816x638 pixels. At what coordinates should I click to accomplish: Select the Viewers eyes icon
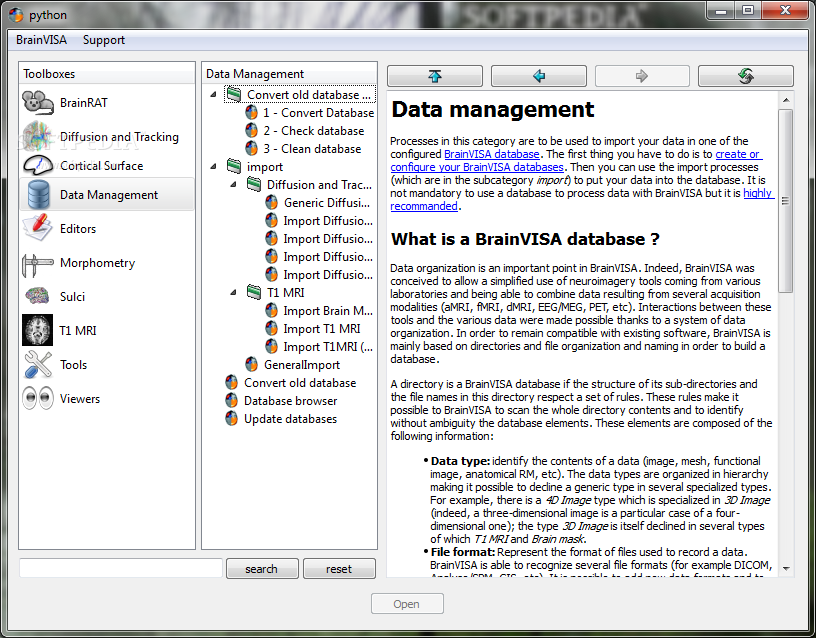pos(37,398)
